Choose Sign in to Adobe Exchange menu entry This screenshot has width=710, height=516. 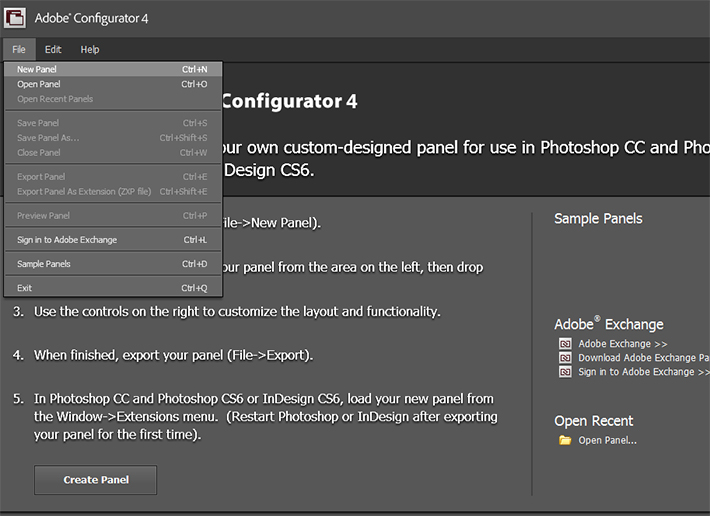113,240
